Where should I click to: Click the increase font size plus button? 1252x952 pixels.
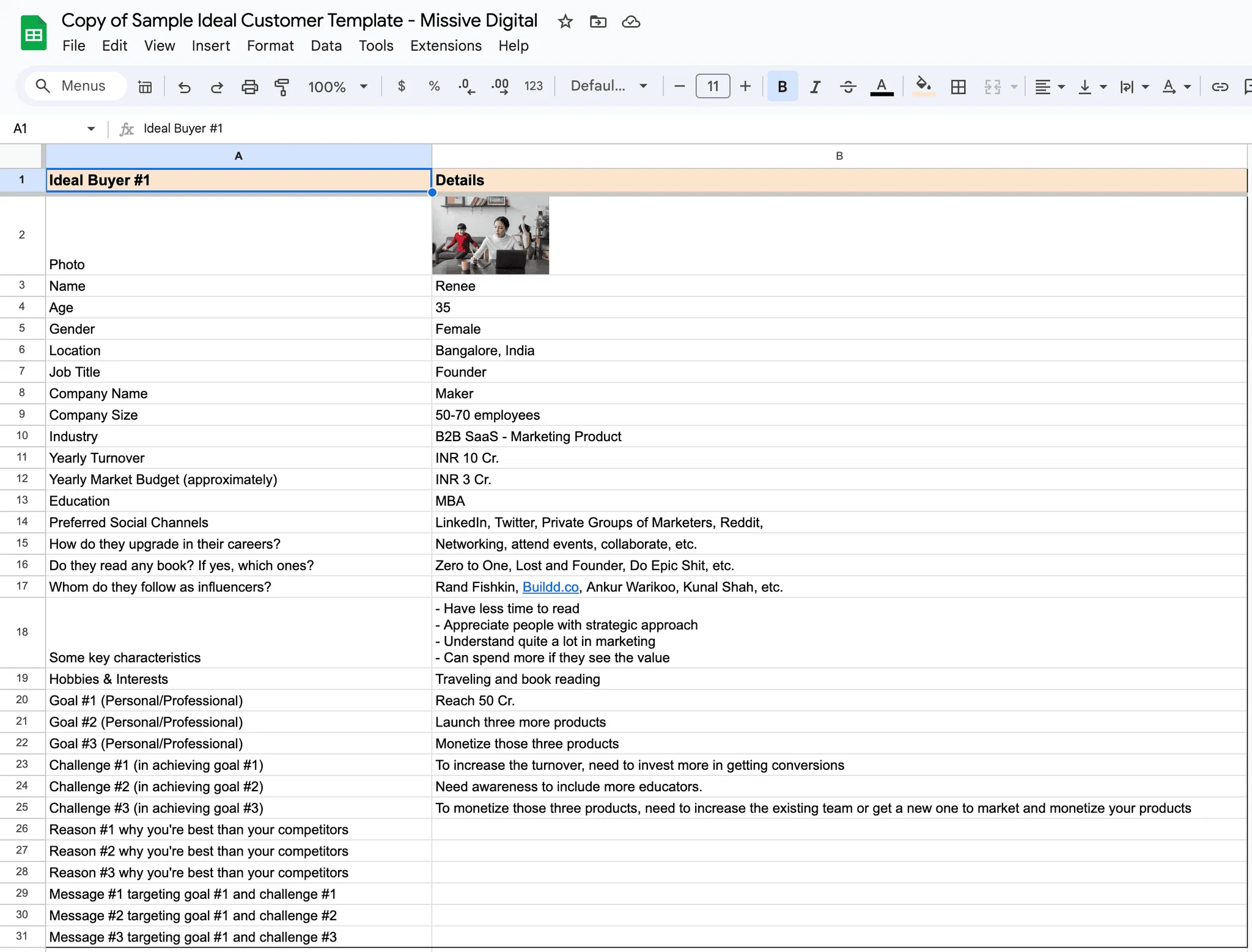coord(745,86)
